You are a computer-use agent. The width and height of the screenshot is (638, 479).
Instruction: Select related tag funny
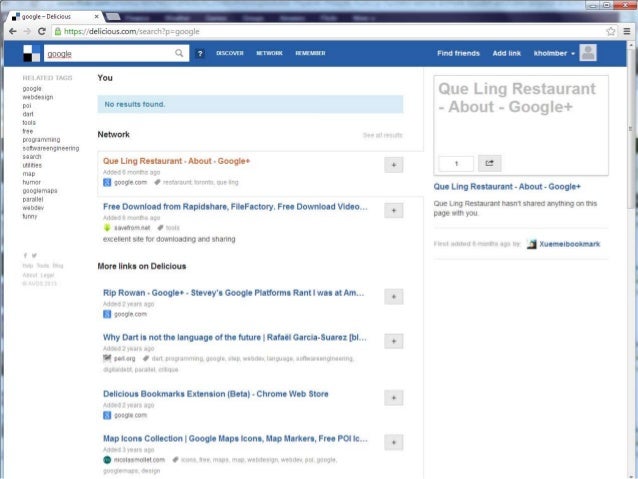click(30, 217)
